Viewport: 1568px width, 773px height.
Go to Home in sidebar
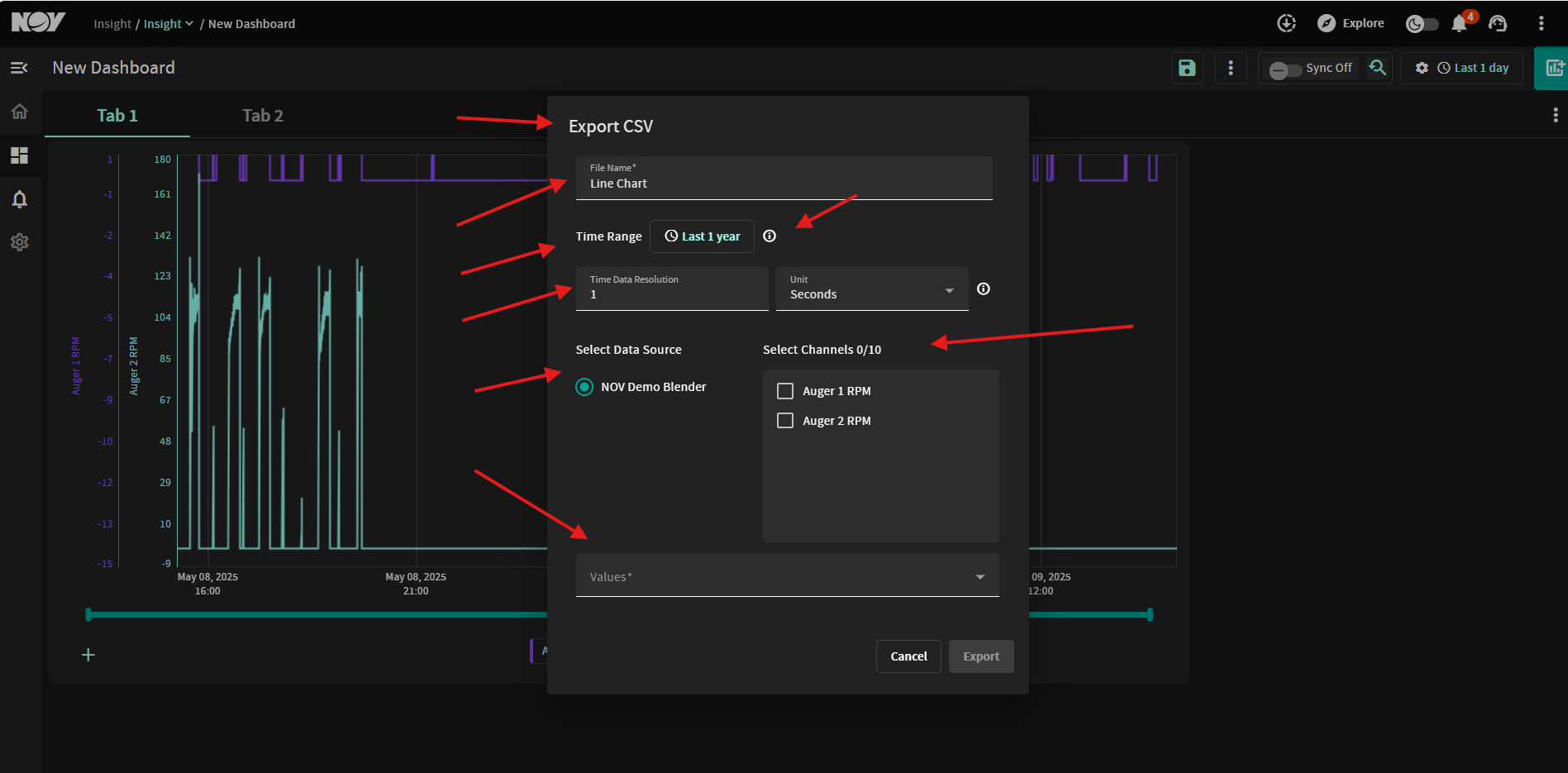point(20,112)
